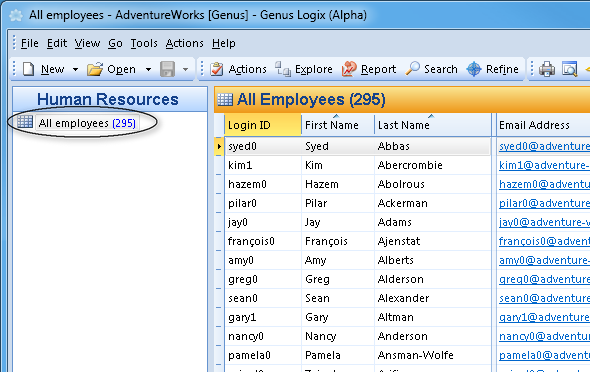Expand the Save dropdown arrow
Viewport: 590px width, 372px height.
coord(185,70)
